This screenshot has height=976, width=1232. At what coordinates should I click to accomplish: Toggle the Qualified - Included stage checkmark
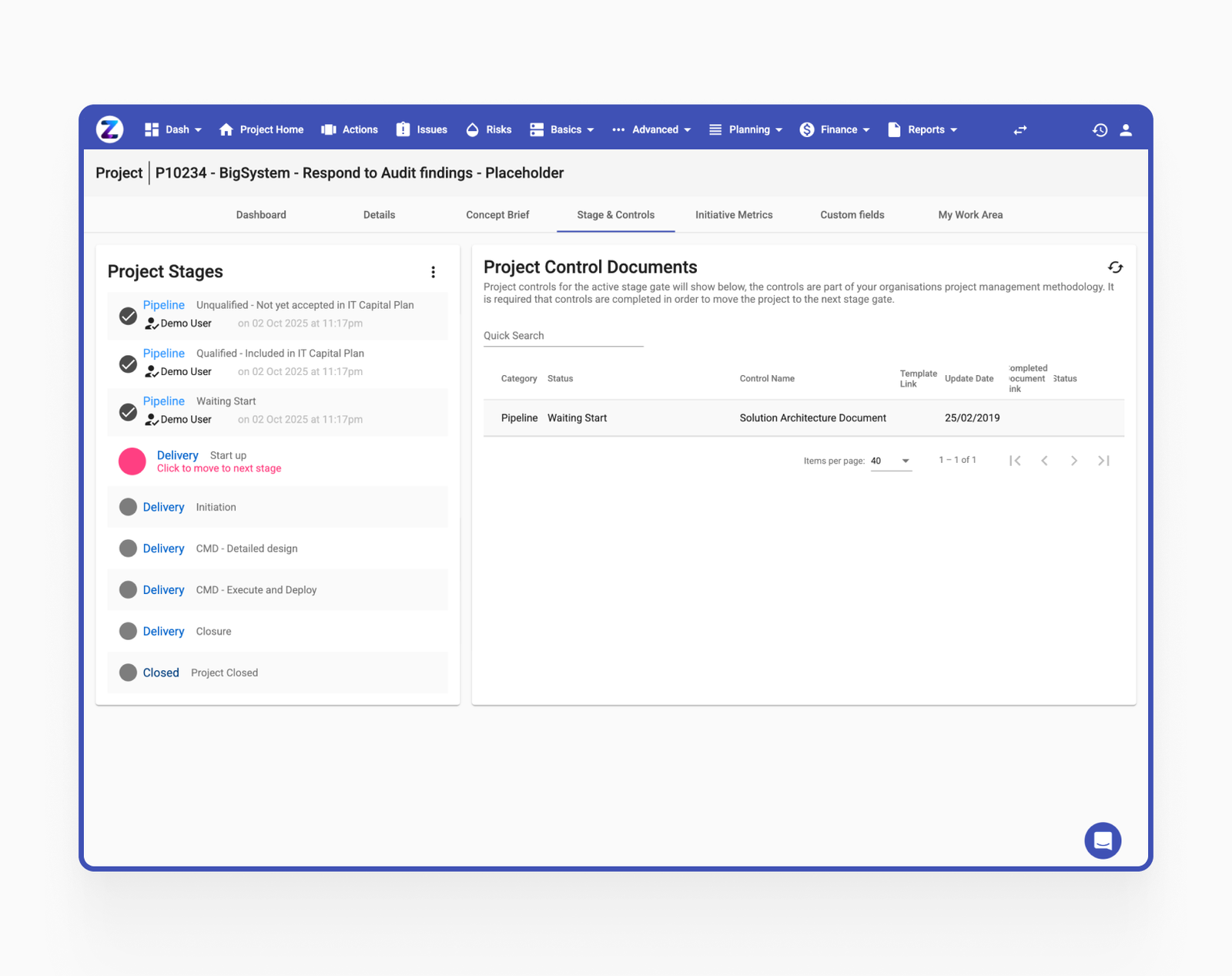(x=128, y=364)
